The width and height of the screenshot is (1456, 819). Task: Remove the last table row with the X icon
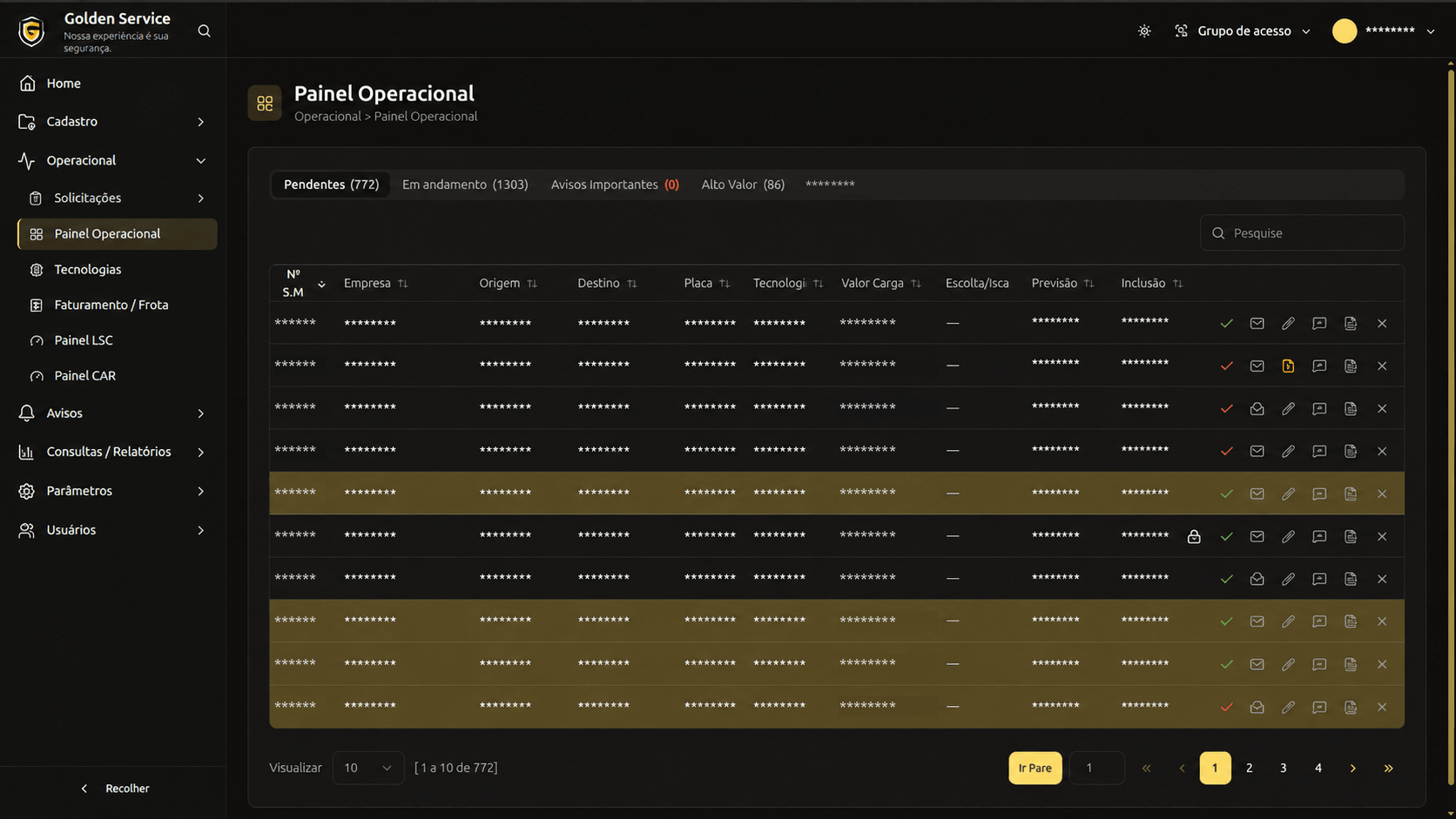[1382, 708]
